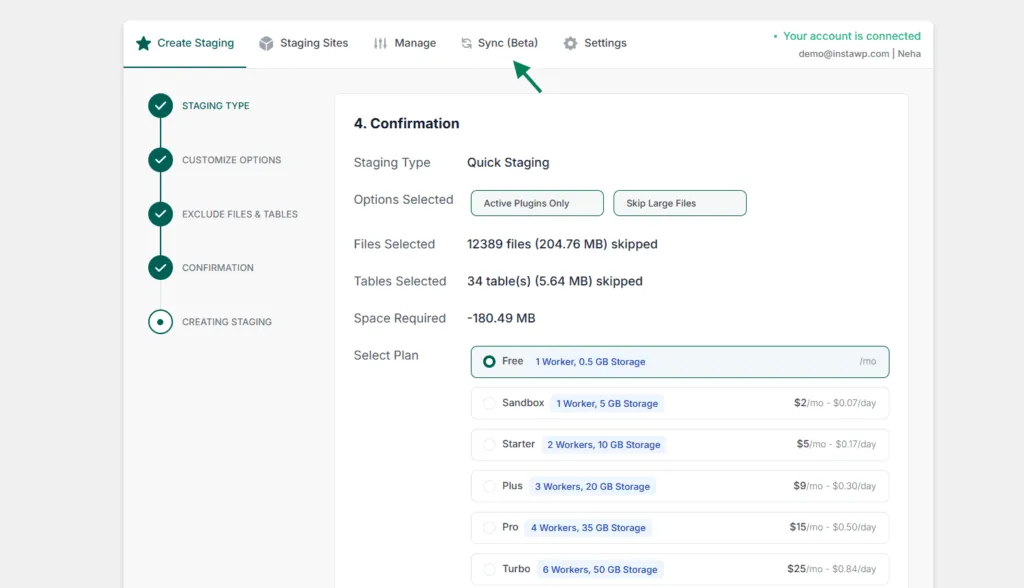
Task: Click the EXCLUDE FILES & TABLES step label
Action: (x=240, y=214)
